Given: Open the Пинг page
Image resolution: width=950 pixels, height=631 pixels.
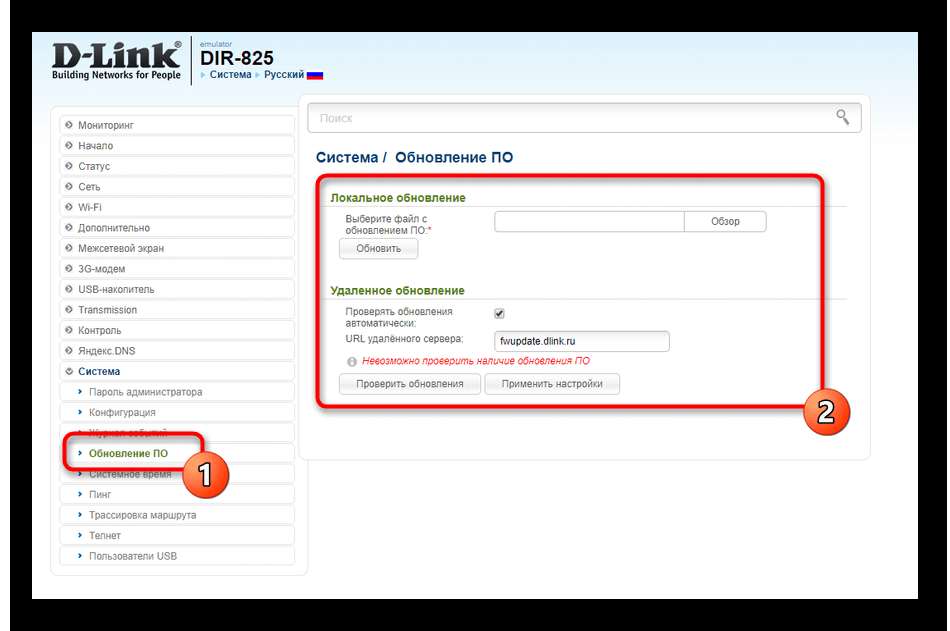Looking at the screenshot, I should coord(177,495).
